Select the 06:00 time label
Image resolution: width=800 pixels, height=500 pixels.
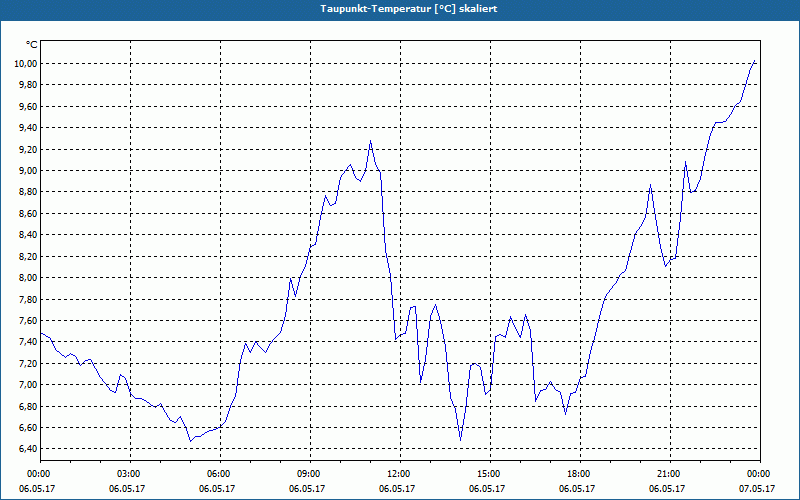point(220,474)
